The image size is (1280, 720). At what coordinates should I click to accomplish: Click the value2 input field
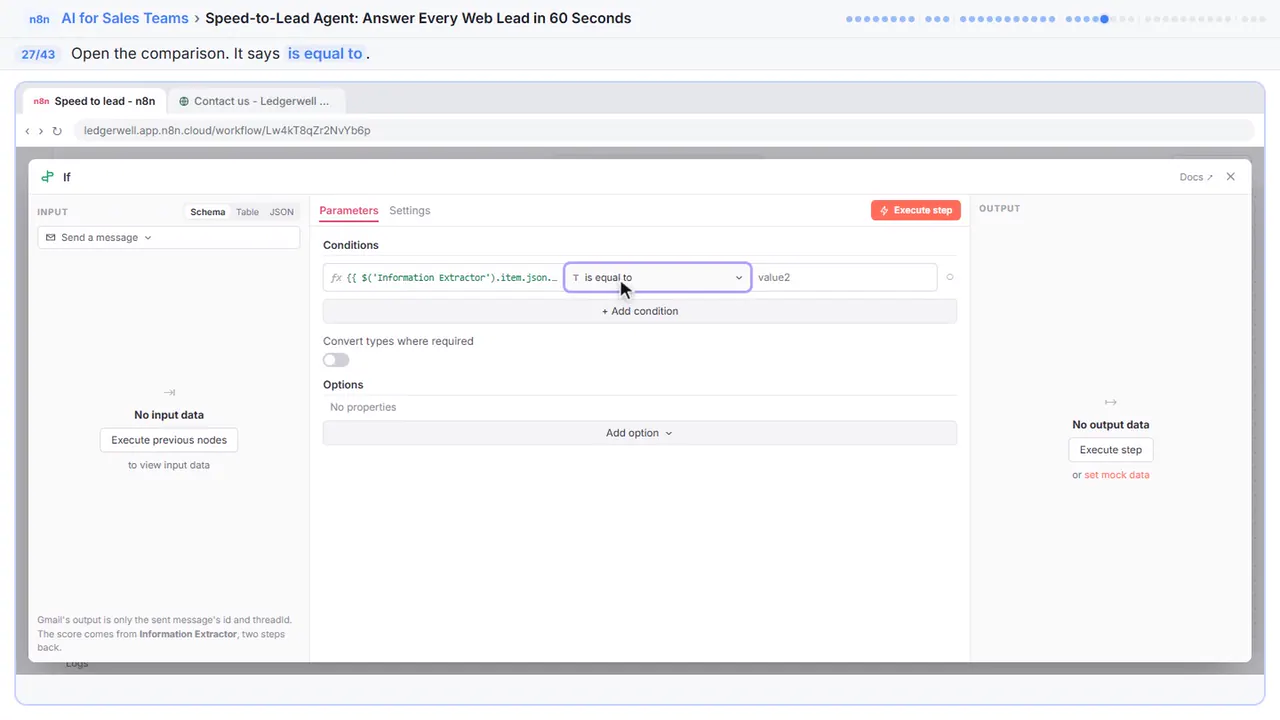[845, 277]
